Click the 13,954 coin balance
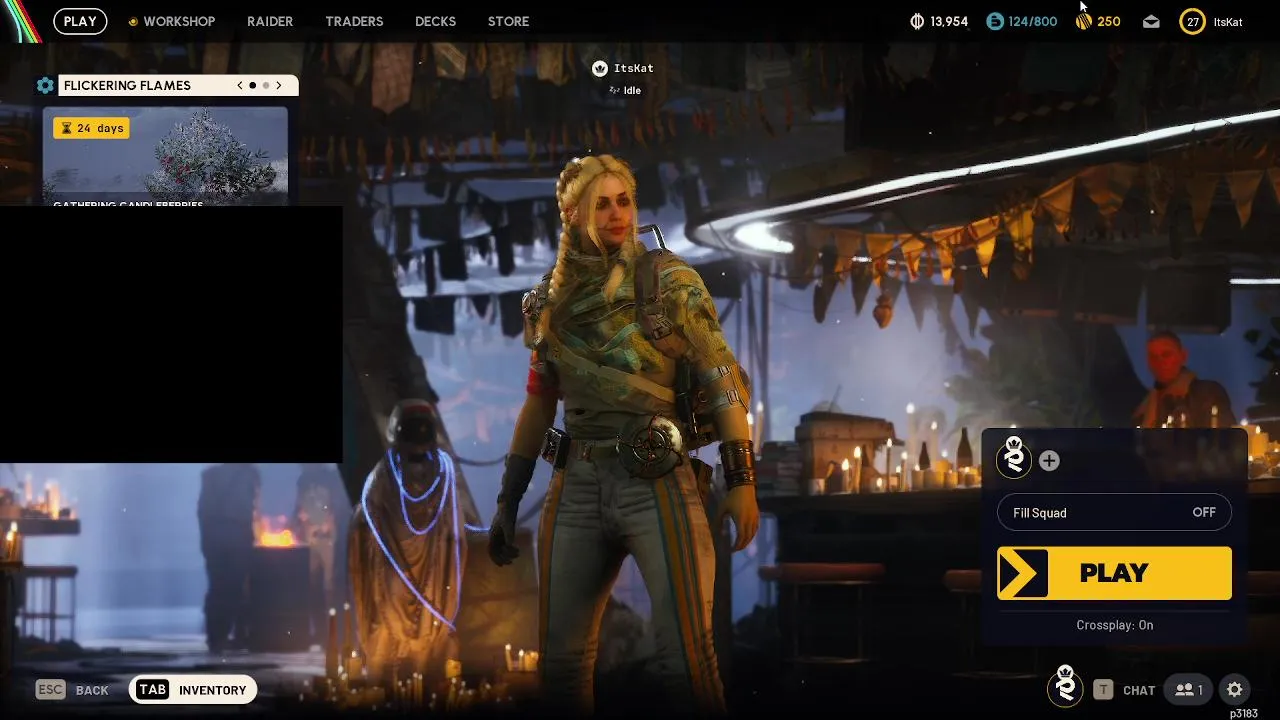Image resolution: width=1280 pixels, height=720 pixels. 949,21
